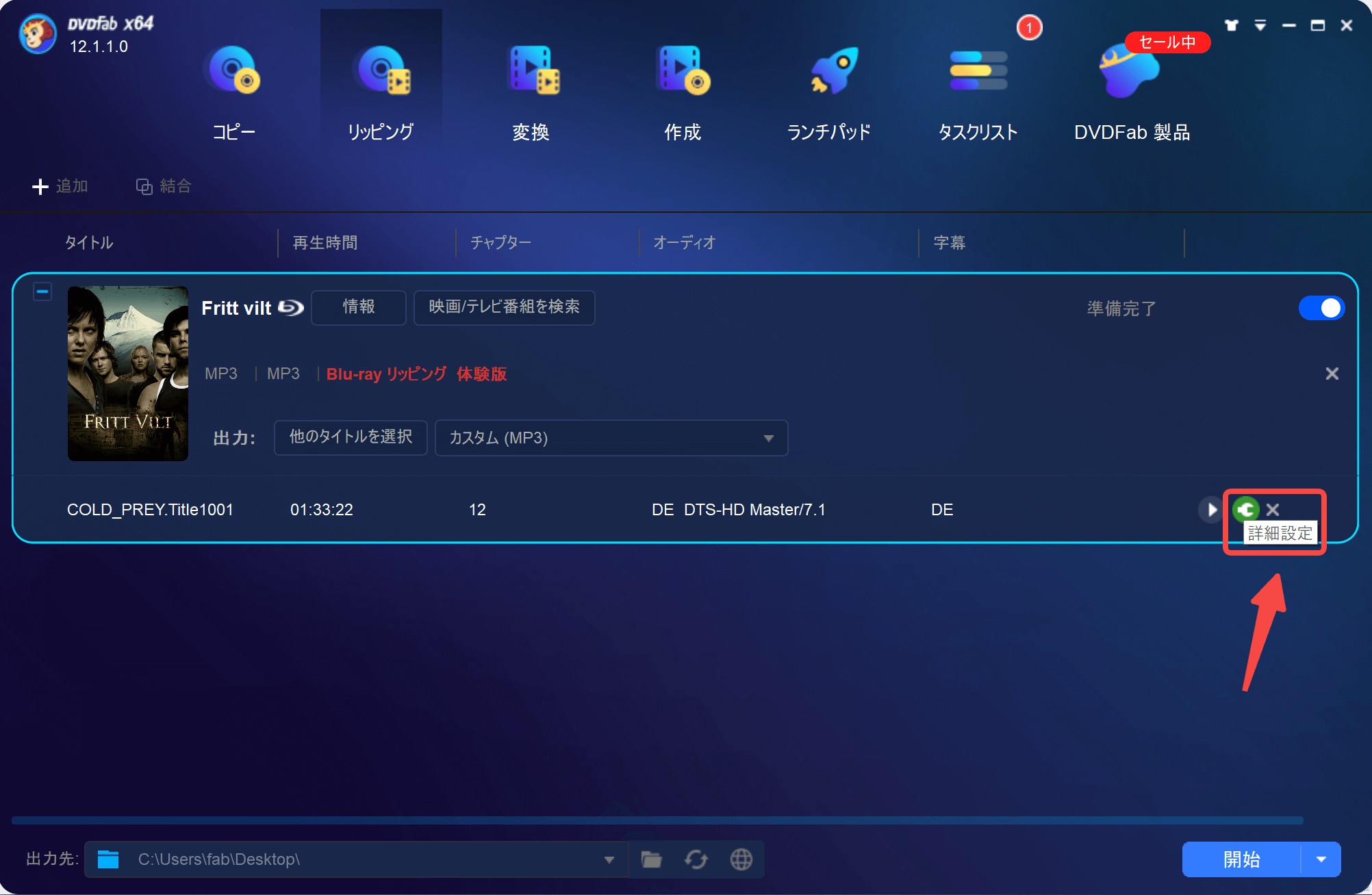Click the DE subtitle entry
Screen dimensions: 1372x895
[x=942, y=510]
